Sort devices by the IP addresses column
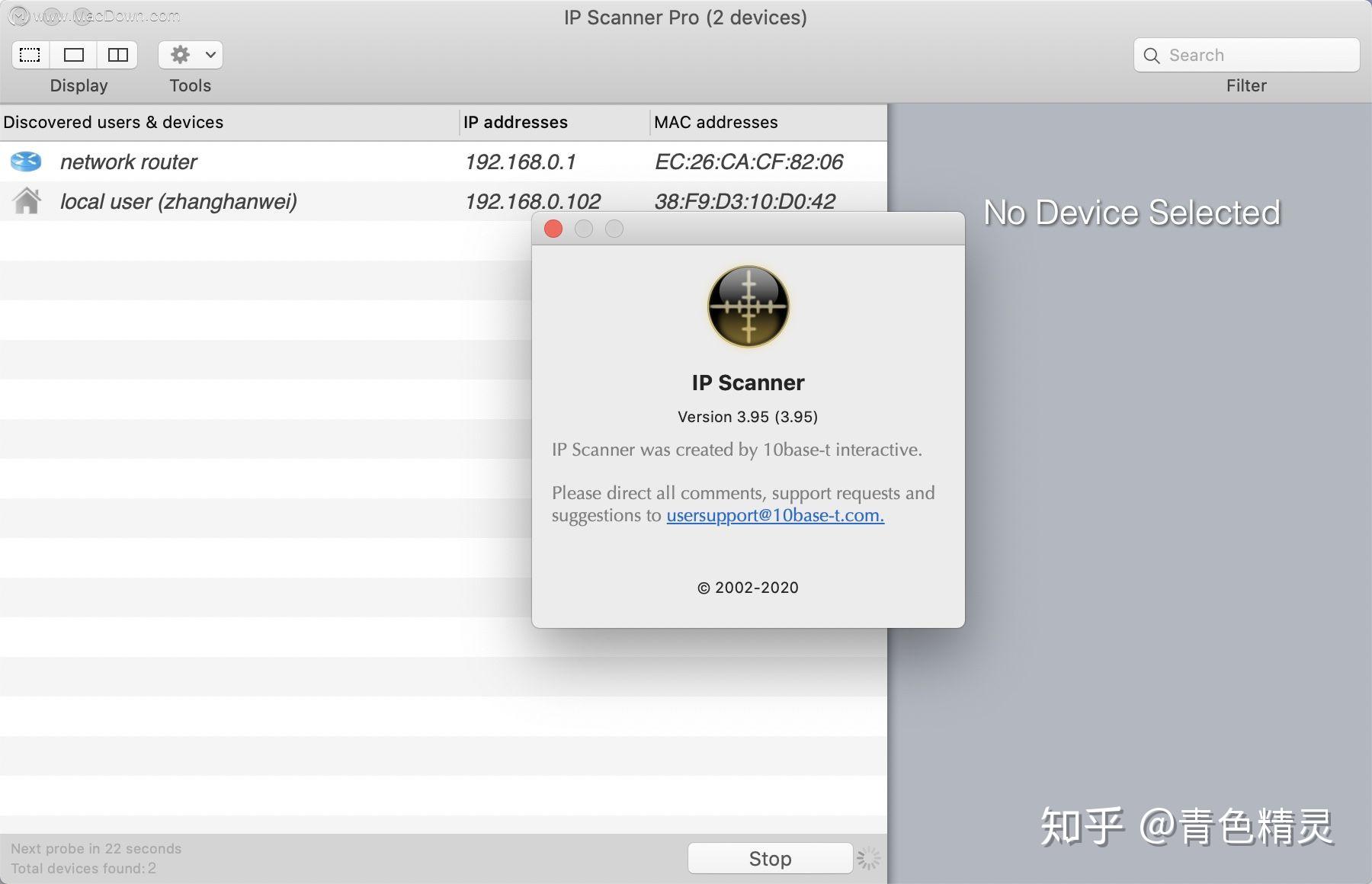Screen dimensions: 1372x884 coord(516,122)
